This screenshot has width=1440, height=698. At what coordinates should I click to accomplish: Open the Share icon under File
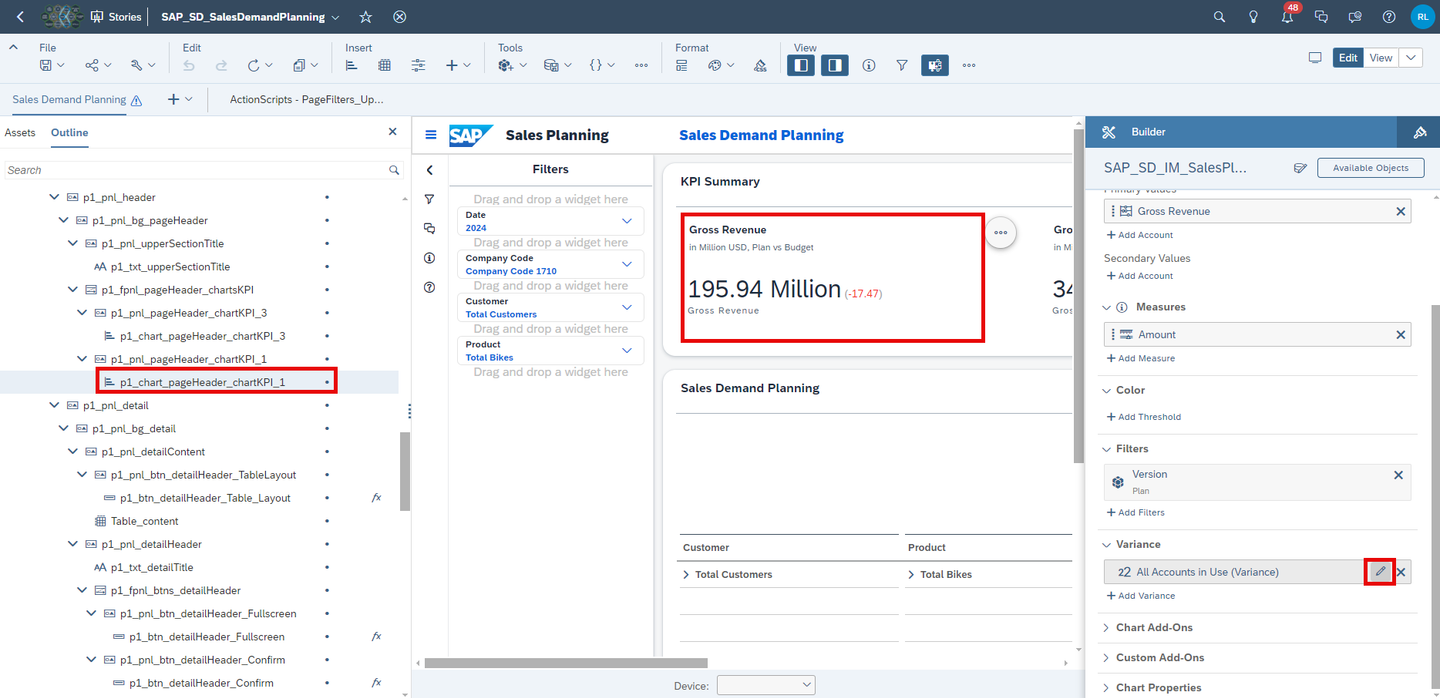click(x=92, y=65)
